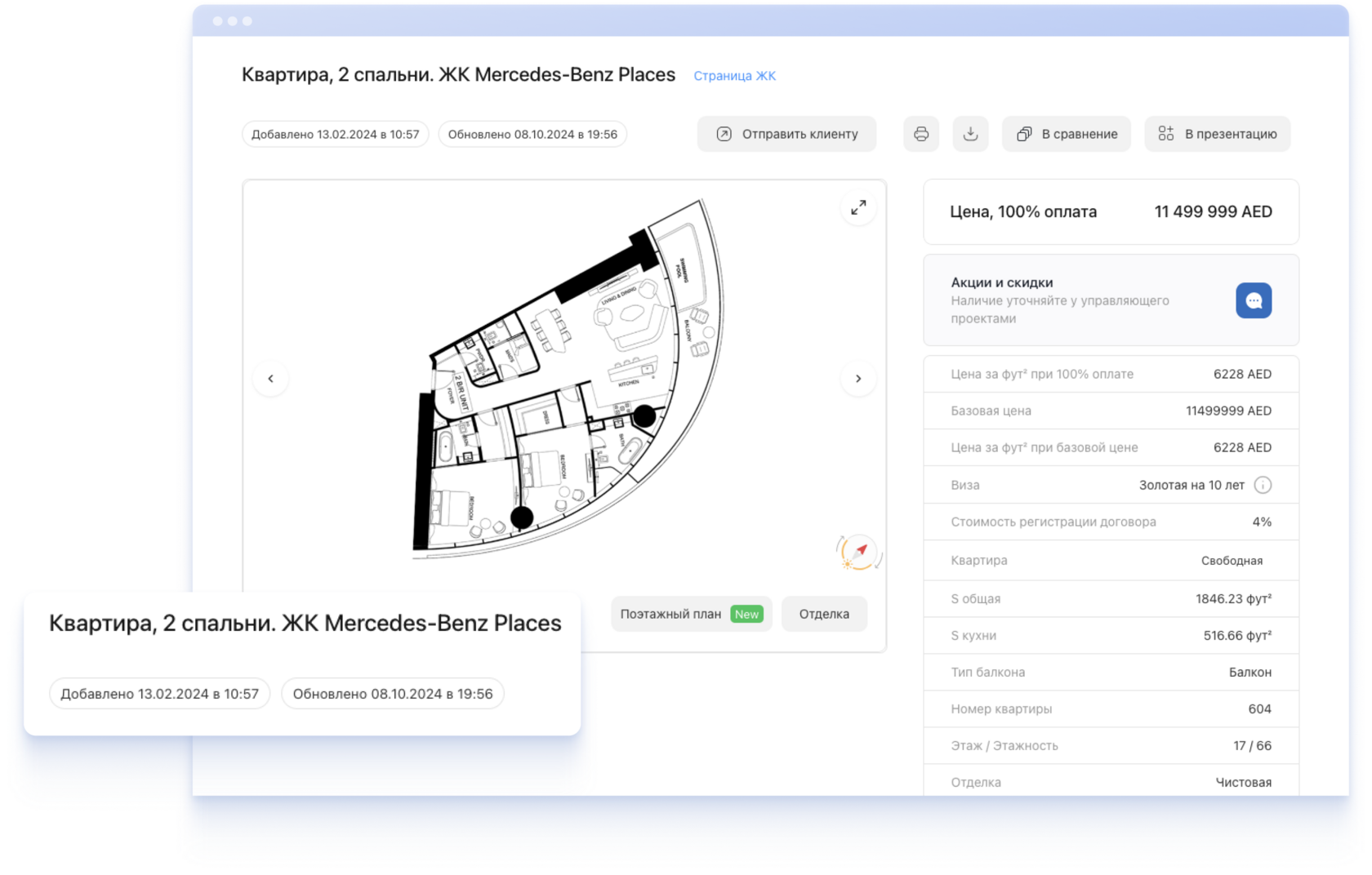Click the download icon button
The width and height of the screenshot is (1372, 875).
[x=970, y=134]
